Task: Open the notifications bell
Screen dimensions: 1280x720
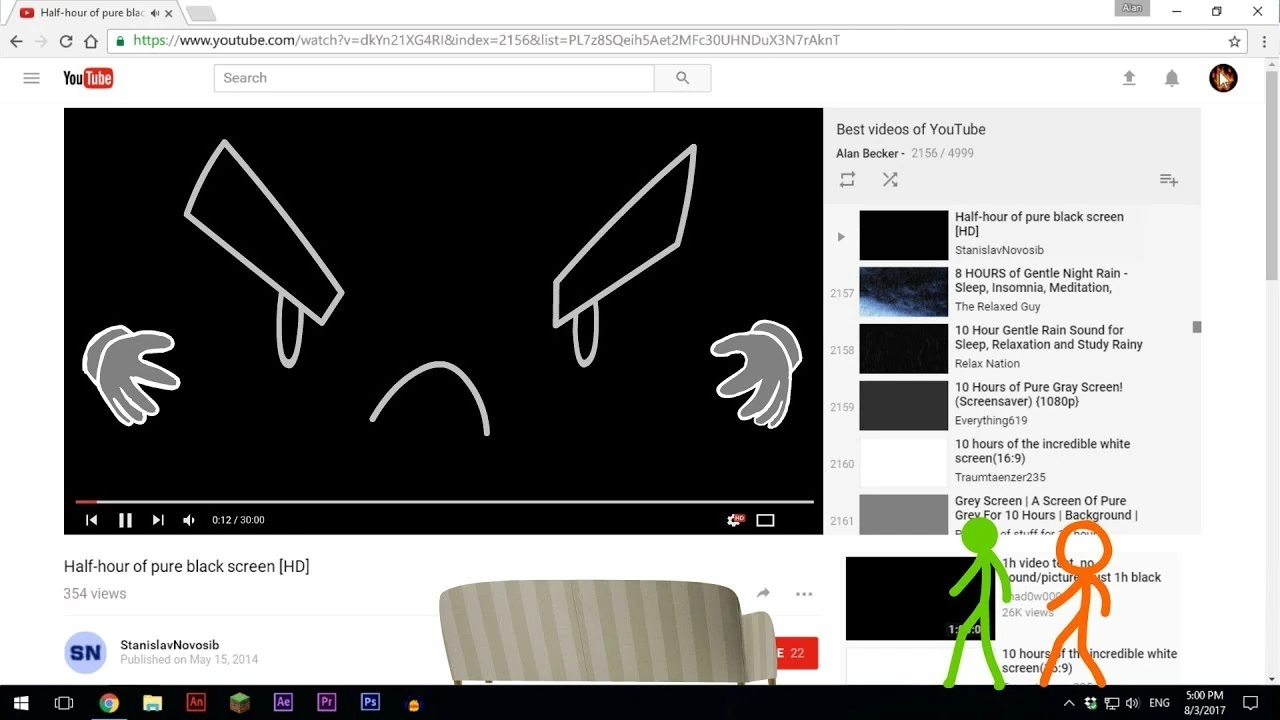Action: pos(1171,77)
